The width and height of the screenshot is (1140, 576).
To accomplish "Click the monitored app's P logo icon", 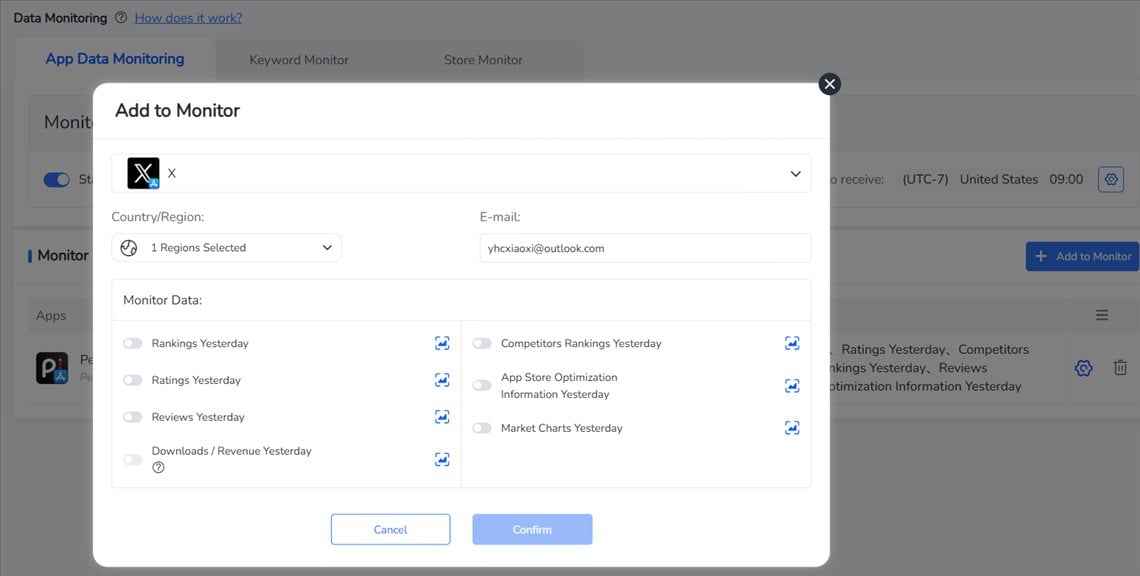I will tap(52, 368).
